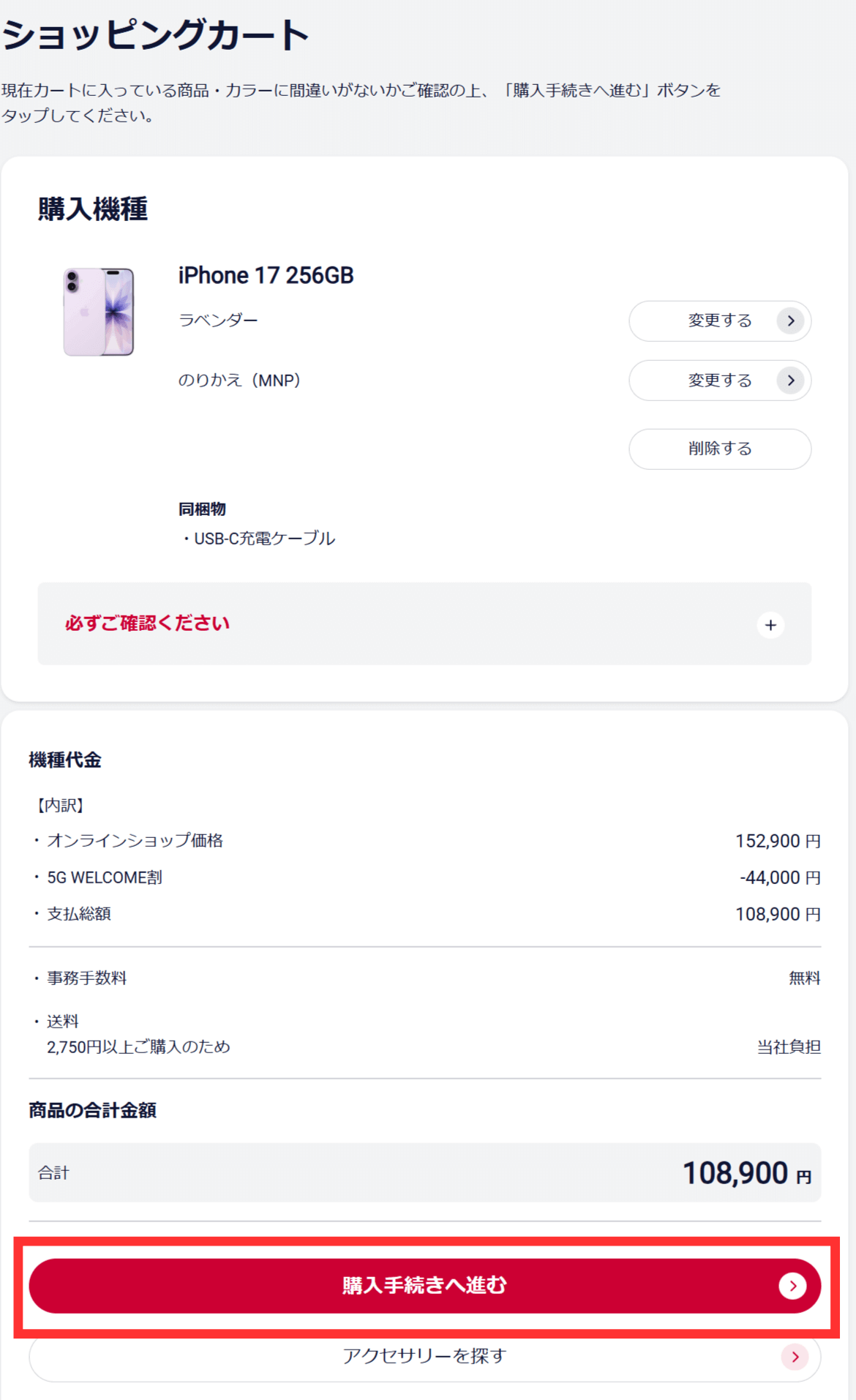
Task: Click the chevron icon beside the のりかえ（MNP） change button
Action: [790, 381]
